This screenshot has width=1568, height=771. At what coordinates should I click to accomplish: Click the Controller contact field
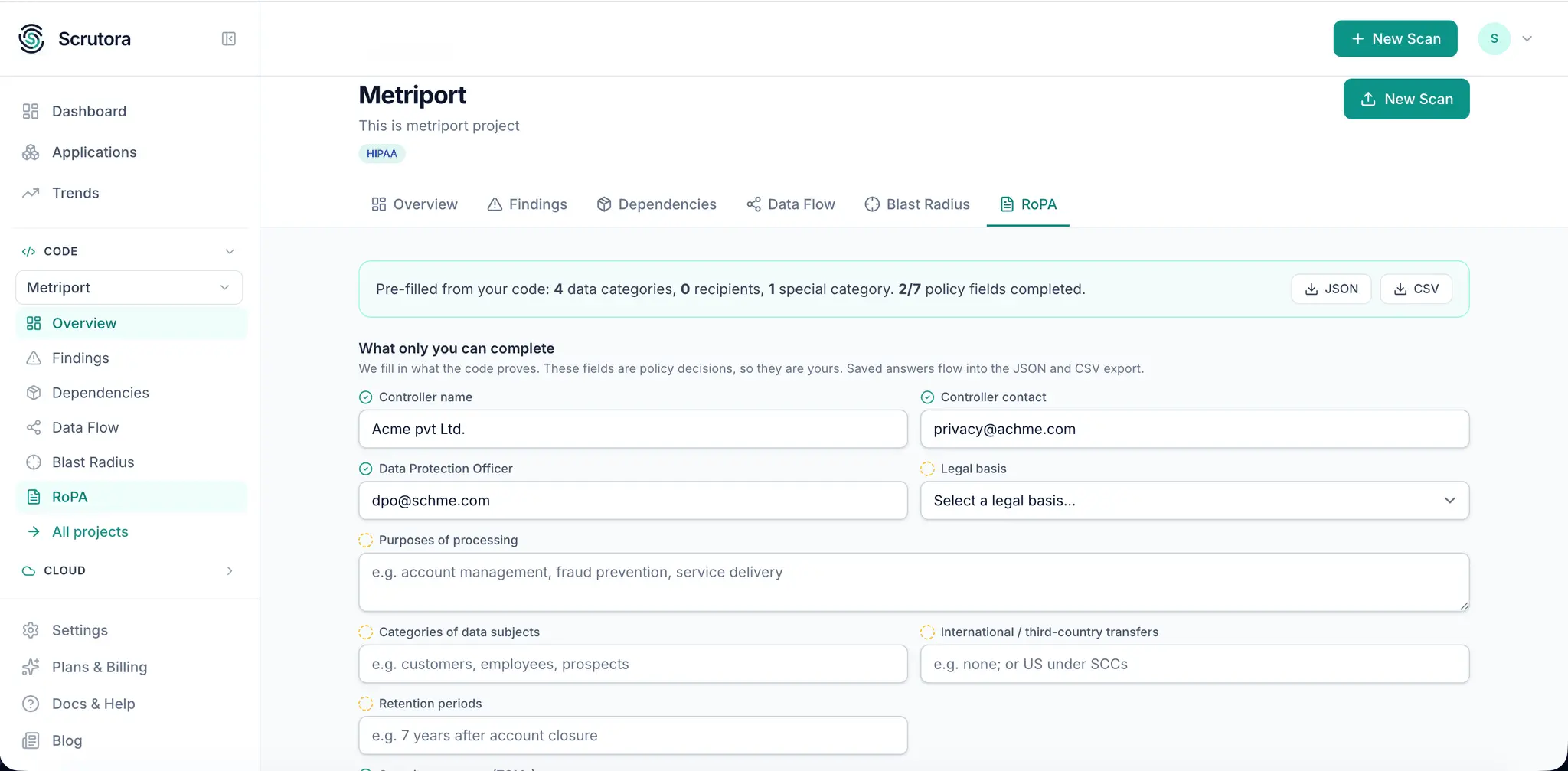click(x=1194, y=429)
